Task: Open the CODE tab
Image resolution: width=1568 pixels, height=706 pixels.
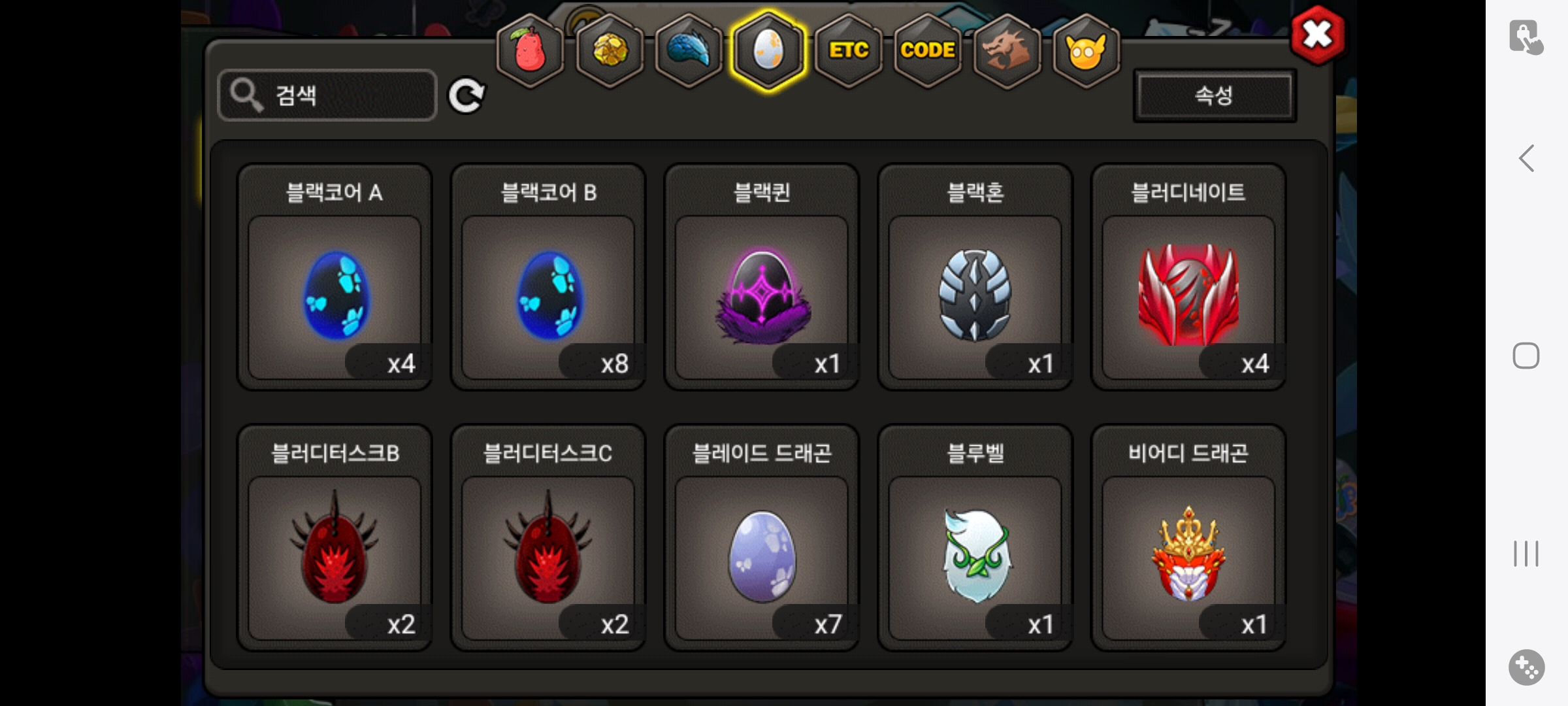Action: pyautogui.click(x=928, y=50)
